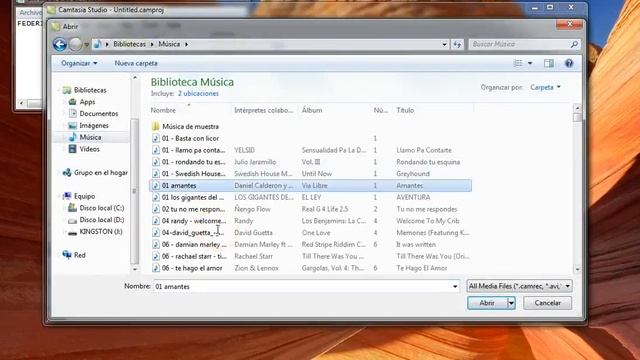Click Bibliotecas in the address breadcrumb
This screenshot has width=640, height=360.
[129, 44]
